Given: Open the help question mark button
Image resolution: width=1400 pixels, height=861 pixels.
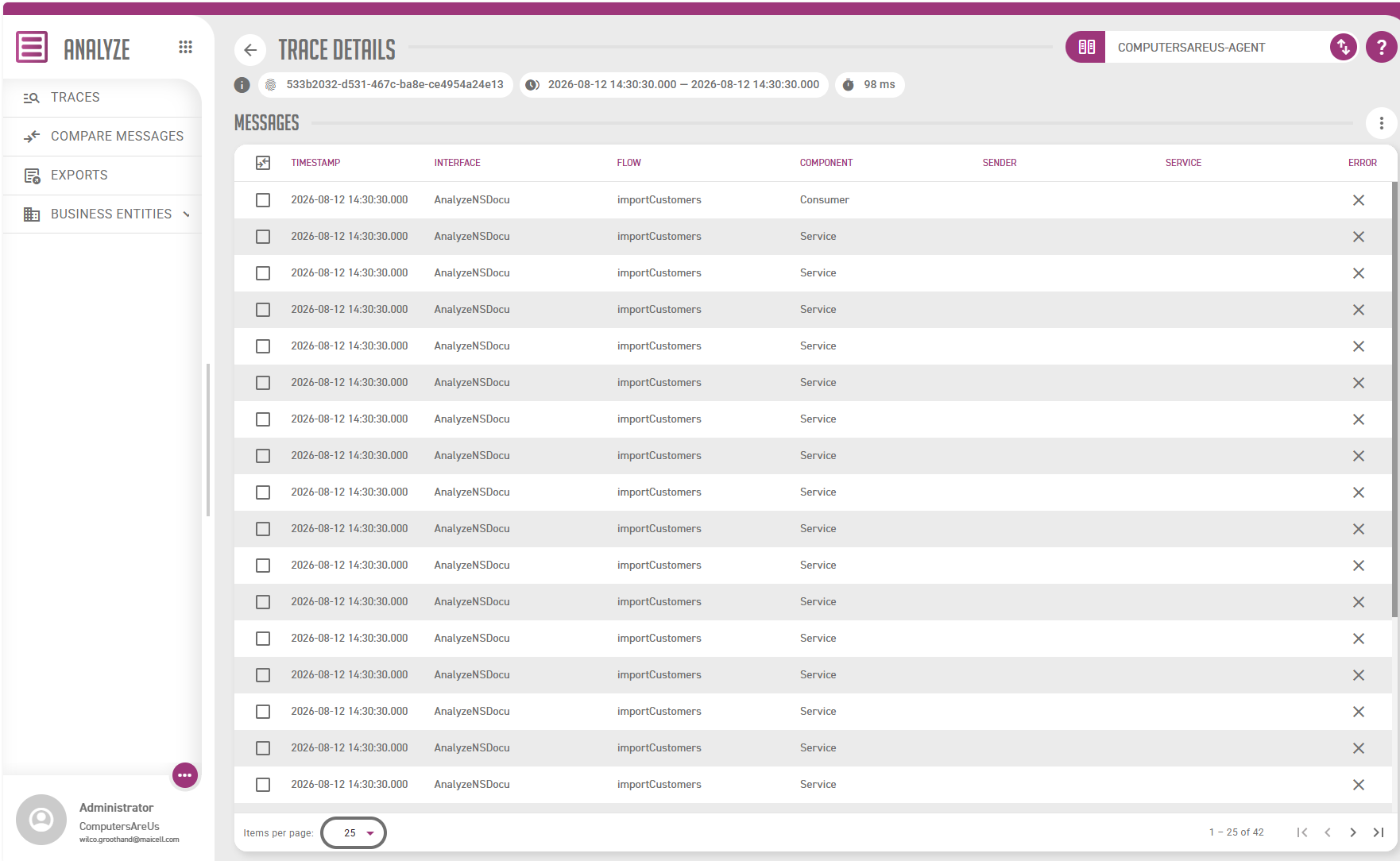Looking at the screenshot, I should point(1381,48).
